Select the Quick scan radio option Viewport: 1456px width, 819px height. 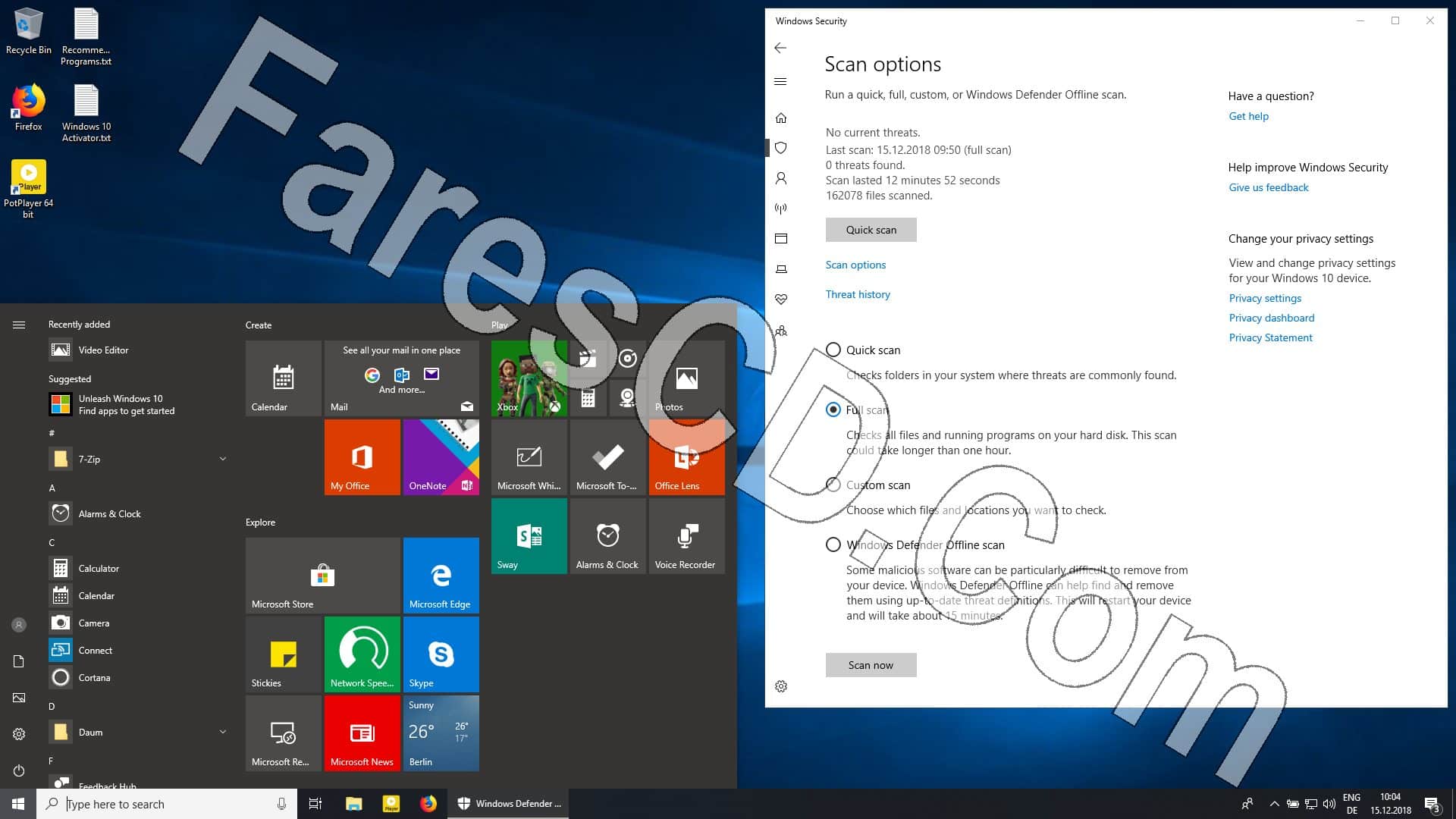(833, 350)
